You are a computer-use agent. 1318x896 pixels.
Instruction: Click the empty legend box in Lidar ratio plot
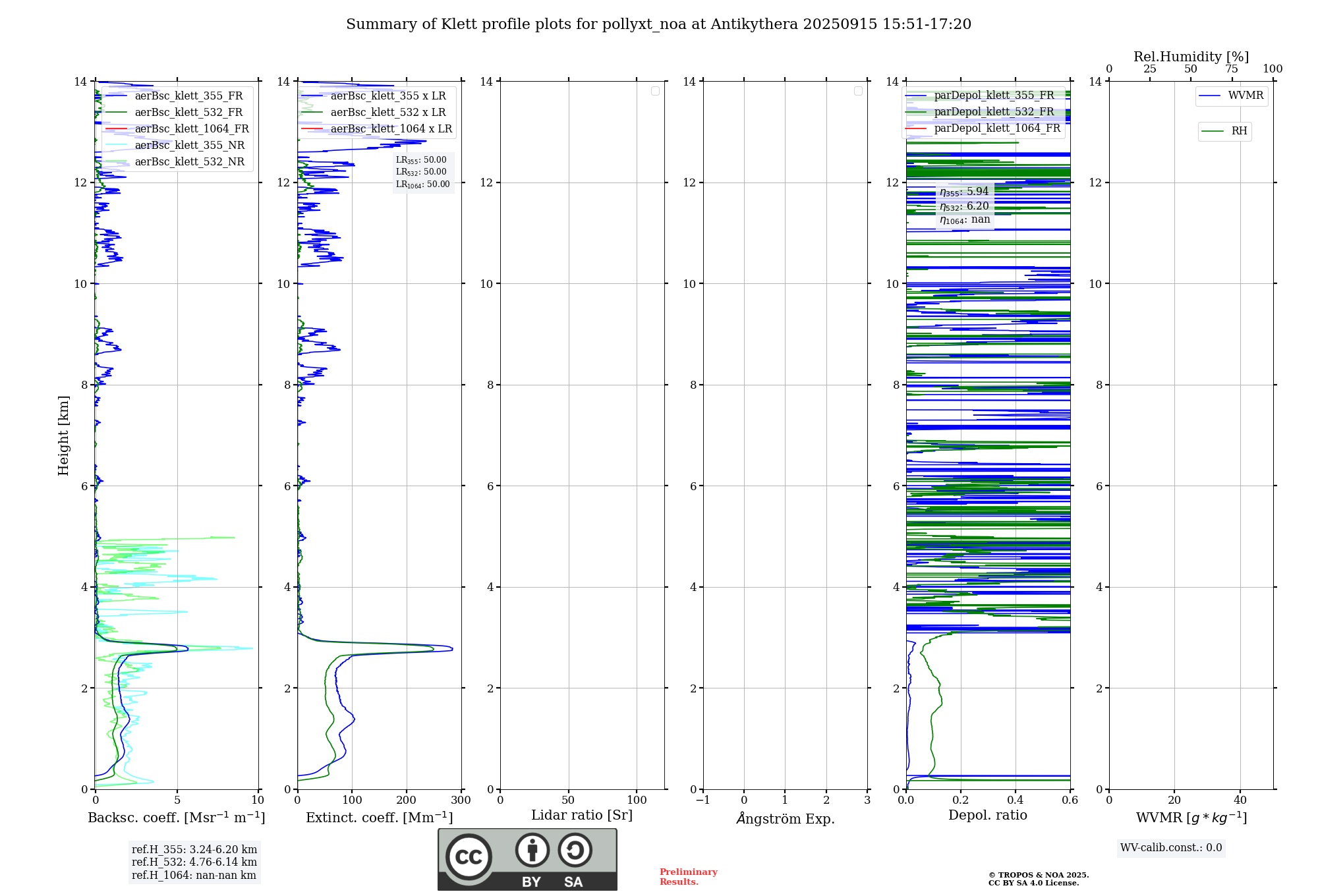(x=655, y=91)
